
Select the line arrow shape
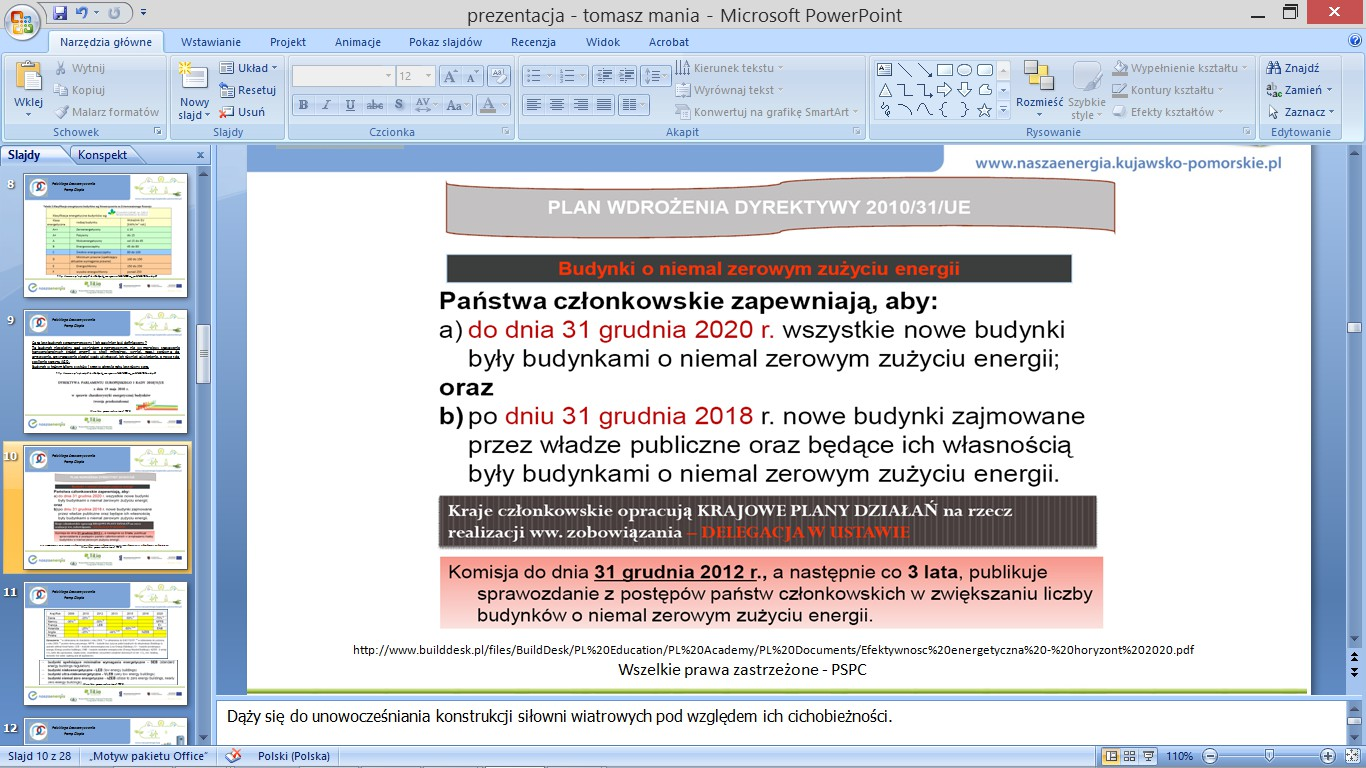click(x=925, y=70)
